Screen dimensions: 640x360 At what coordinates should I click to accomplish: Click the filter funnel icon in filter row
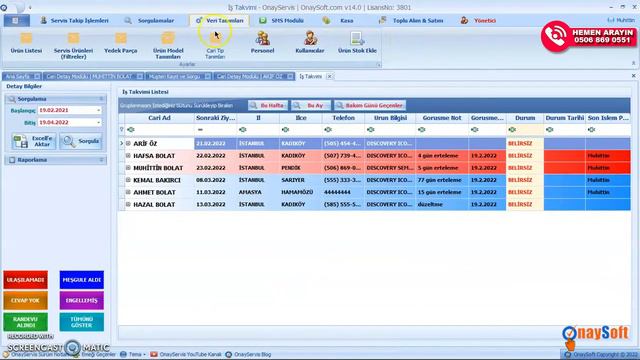click(122, 129)
